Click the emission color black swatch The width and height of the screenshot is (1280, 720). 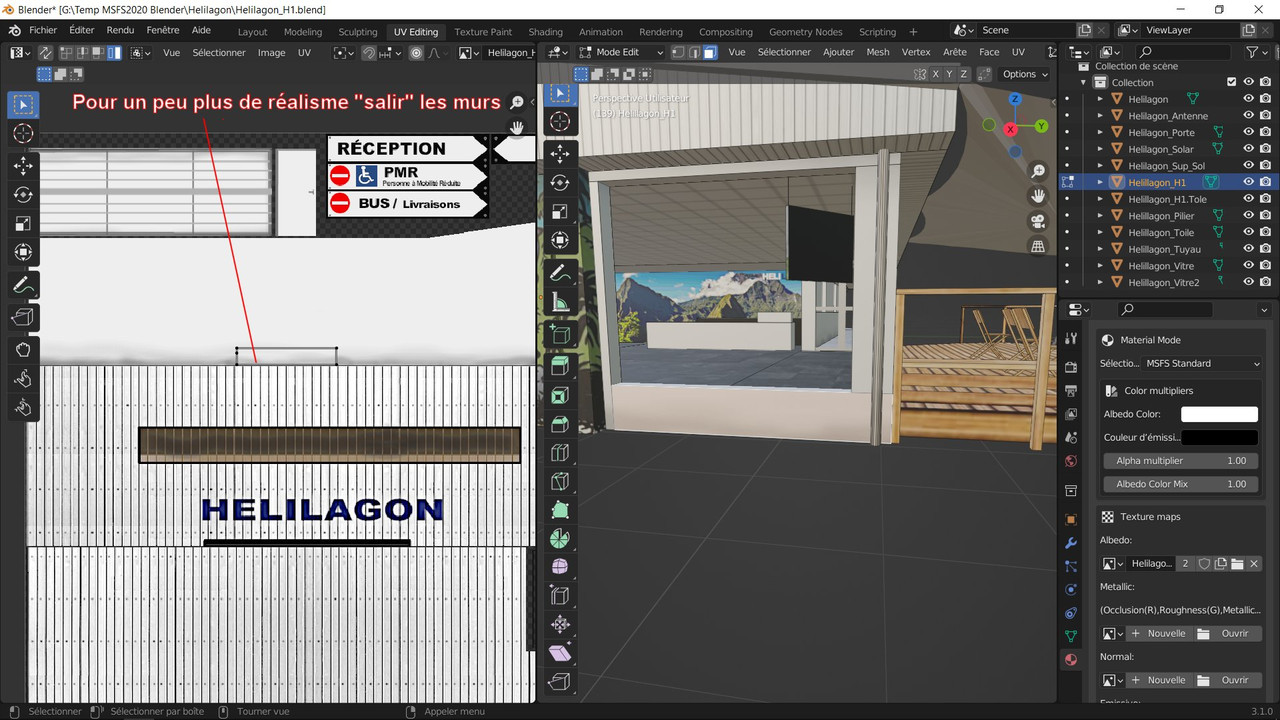click(1219, 438)
